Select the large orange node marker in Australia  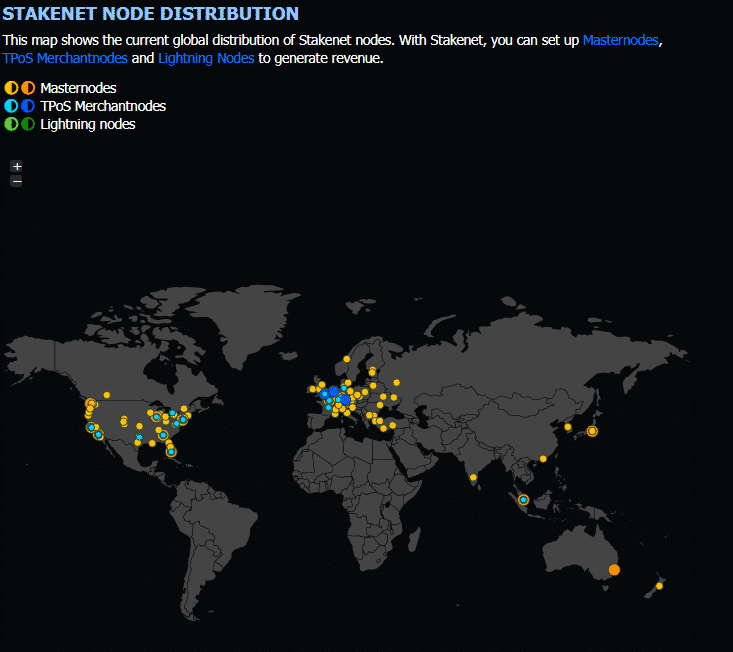pos(614,570)
